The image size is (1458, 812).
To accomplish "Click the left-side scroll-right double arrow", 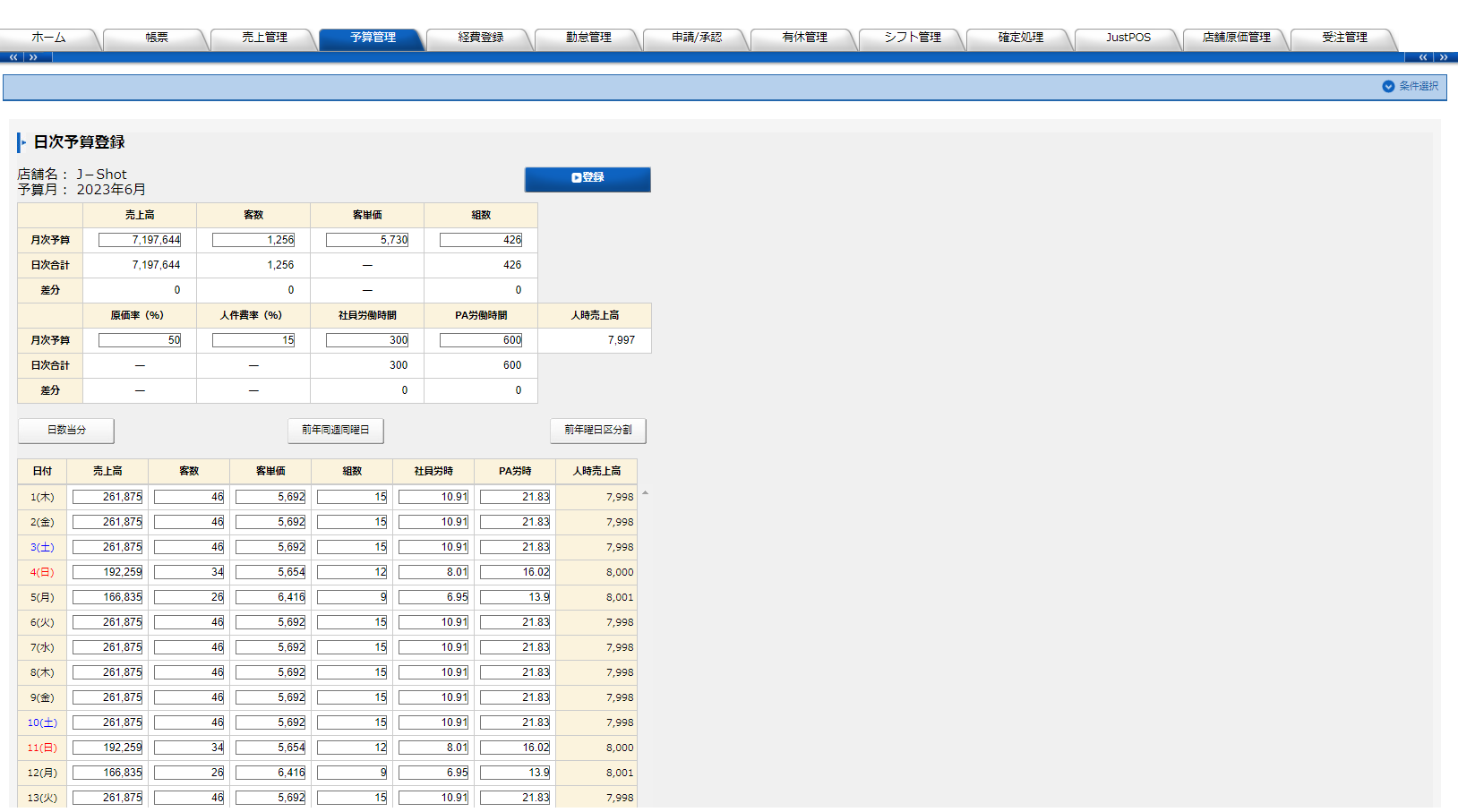I will coord(33,57).
